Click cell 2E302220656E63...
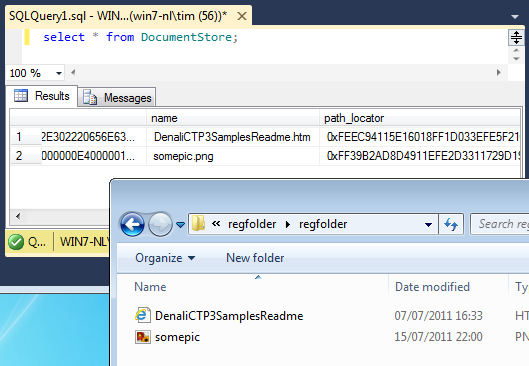This screenshot has height=366, width=529. point(94,137)
